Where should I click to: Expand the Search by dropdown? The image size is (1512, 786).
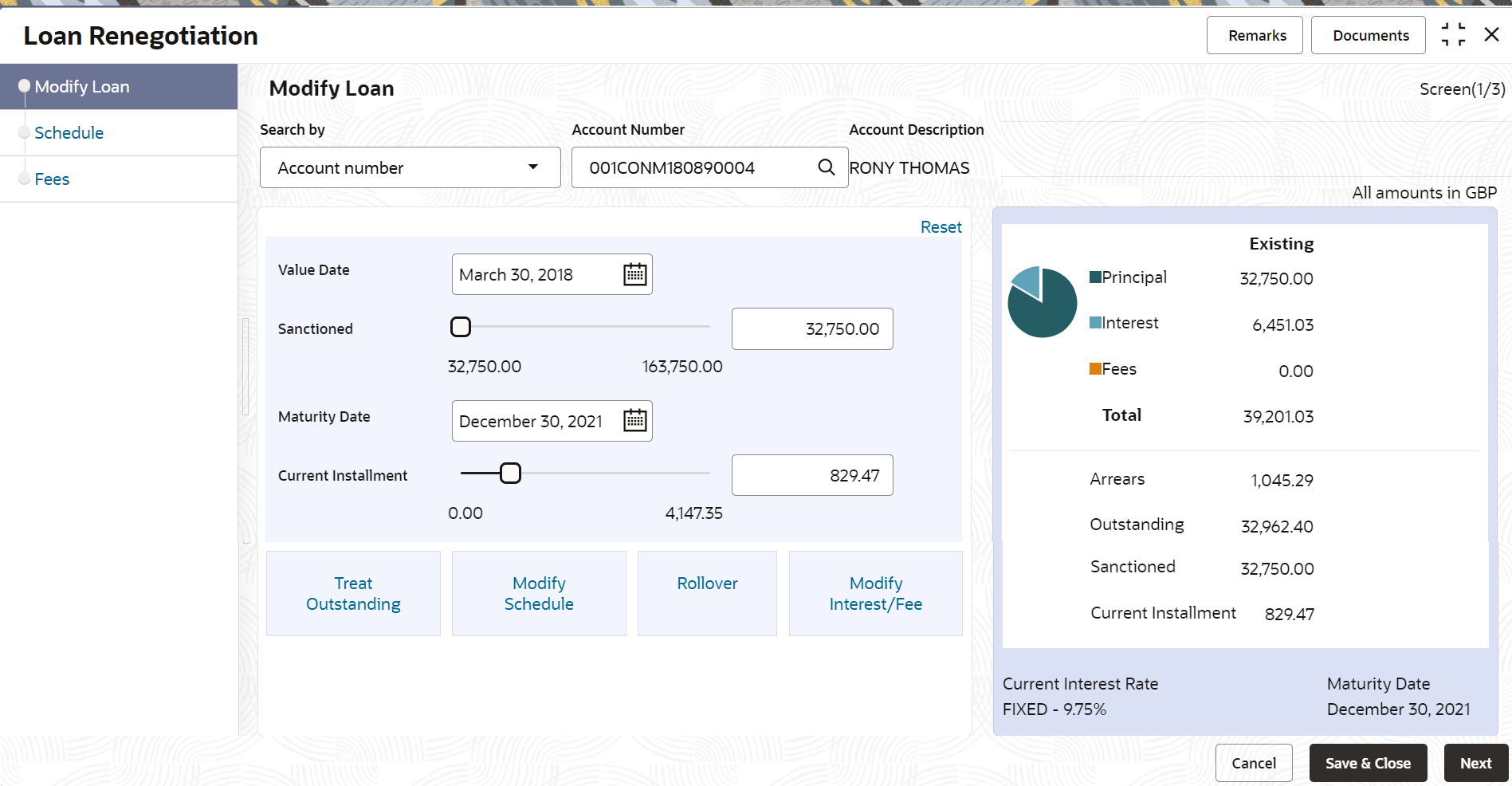[x=410, y=167]
